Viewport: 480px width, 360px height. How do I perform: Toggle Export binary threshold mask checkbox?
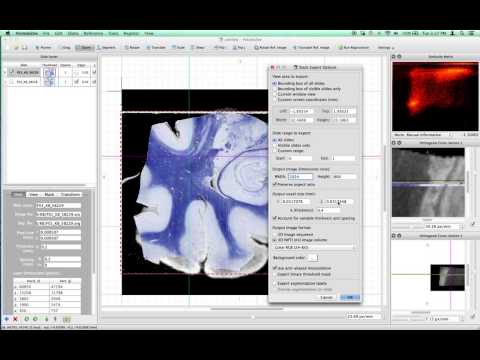click(x=275, y=274)
